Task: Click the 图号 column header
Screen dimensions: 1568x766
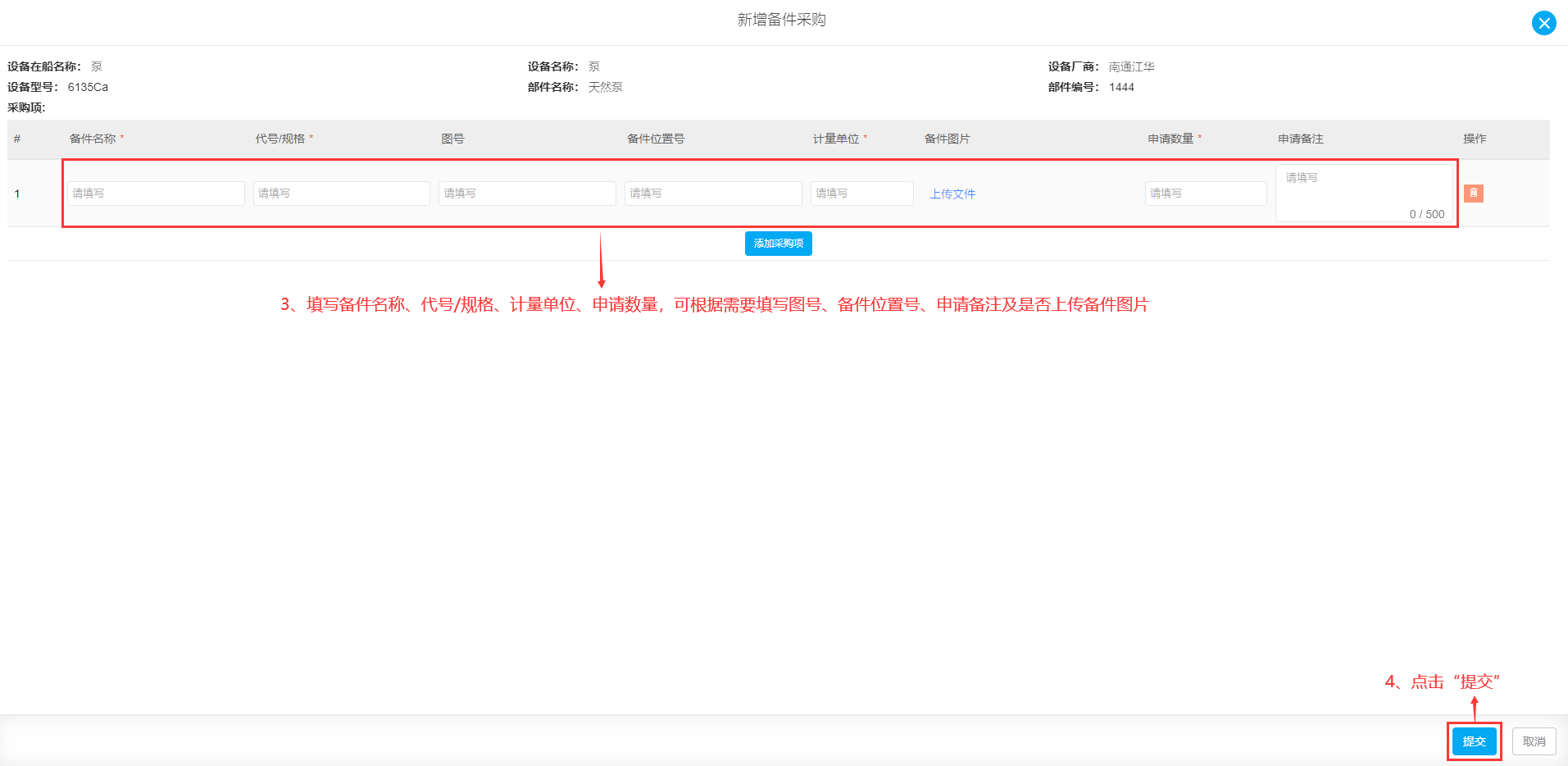Action: (x=452, y=139)
